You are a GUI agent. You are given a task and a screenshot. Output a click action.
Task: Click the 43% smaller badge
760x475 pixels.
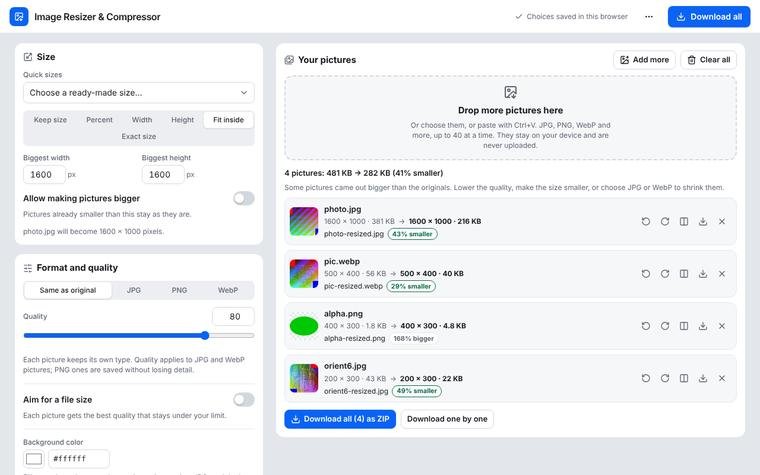tap(412, 234)
